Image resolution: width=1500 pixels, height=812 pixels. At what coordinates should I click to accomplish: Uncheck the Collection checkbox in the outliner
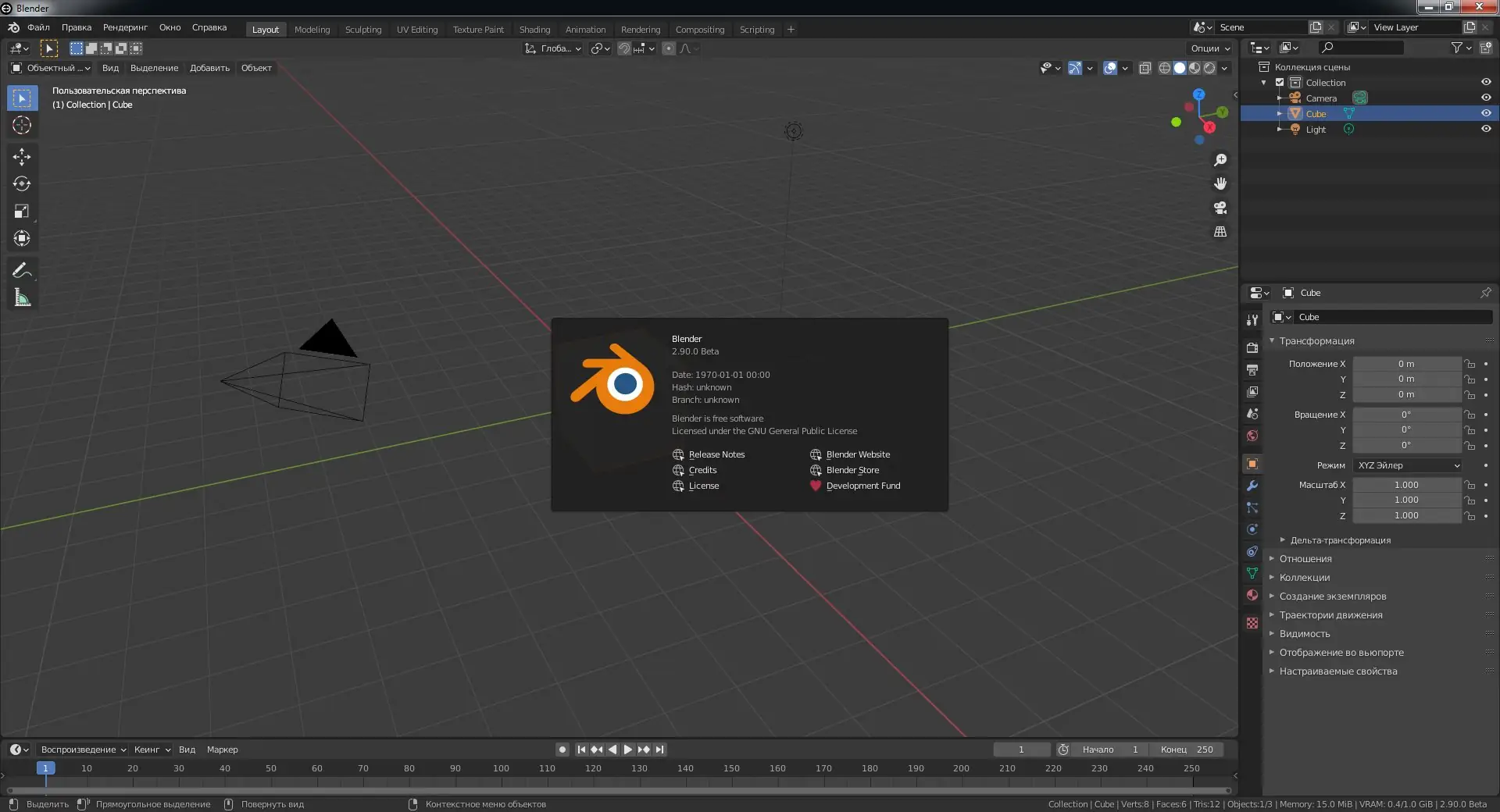pyautogui.click(x=1280, y=82)
